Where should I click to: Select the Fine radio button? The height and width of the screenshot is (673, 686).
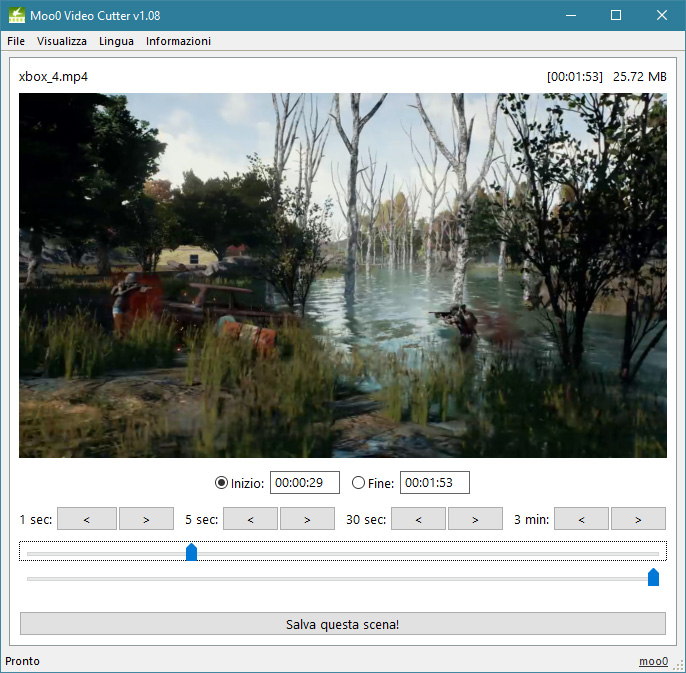(x=359, y=483)
